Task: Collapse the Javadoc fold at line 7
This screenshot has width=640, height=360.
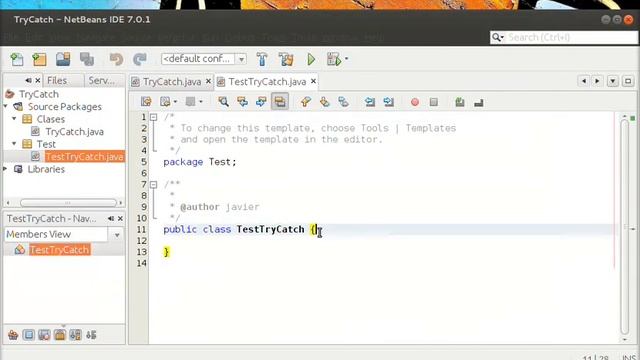Action: [x=153, y=184]
